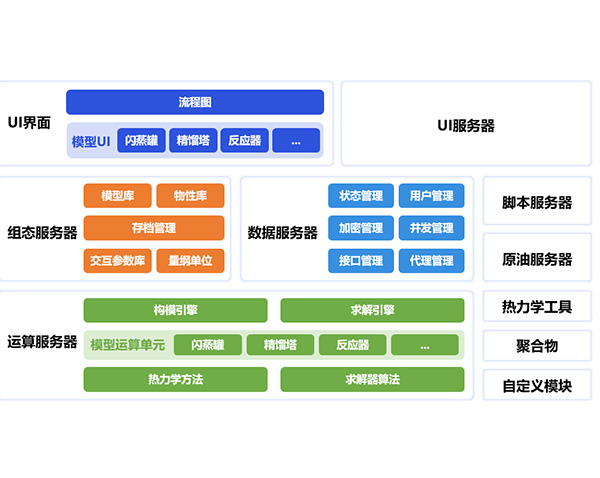This screenshot has width=600, height=478.
Task: Click the blue ellipsis box in 模型UI row
Action: (296, 140)
